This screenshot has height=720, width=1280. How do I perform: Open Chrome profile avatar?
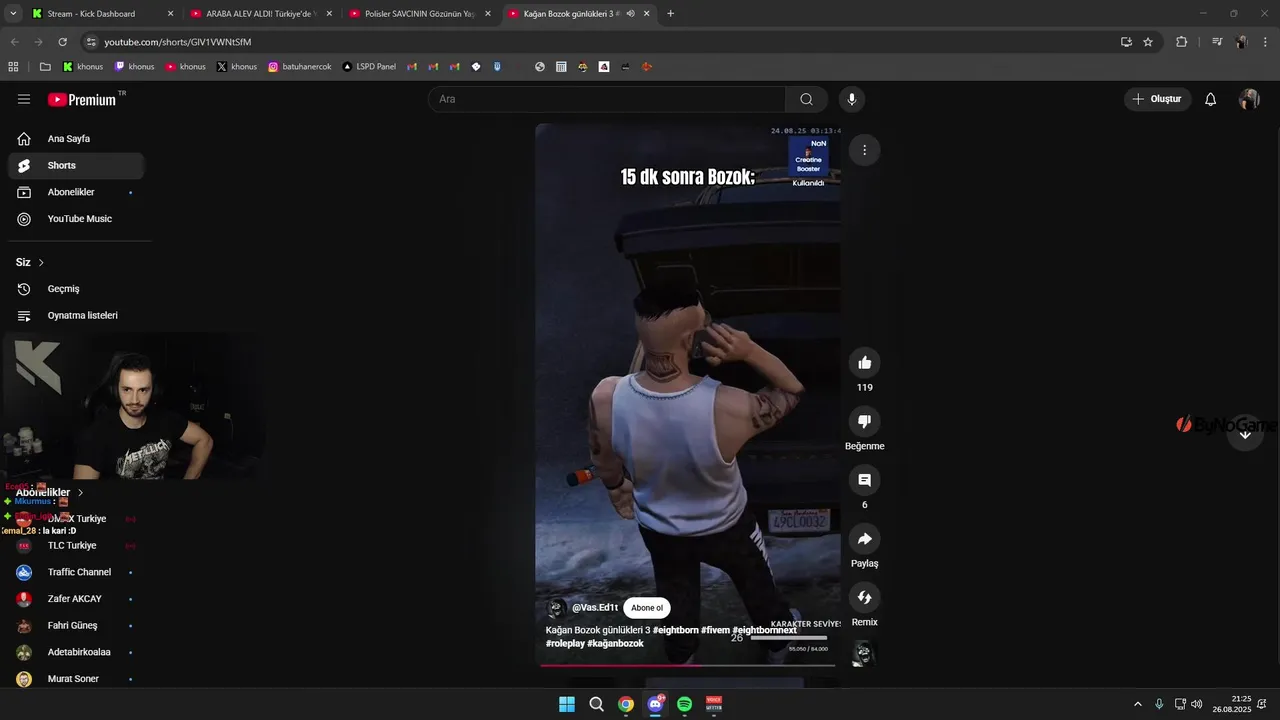(1241, 42)
